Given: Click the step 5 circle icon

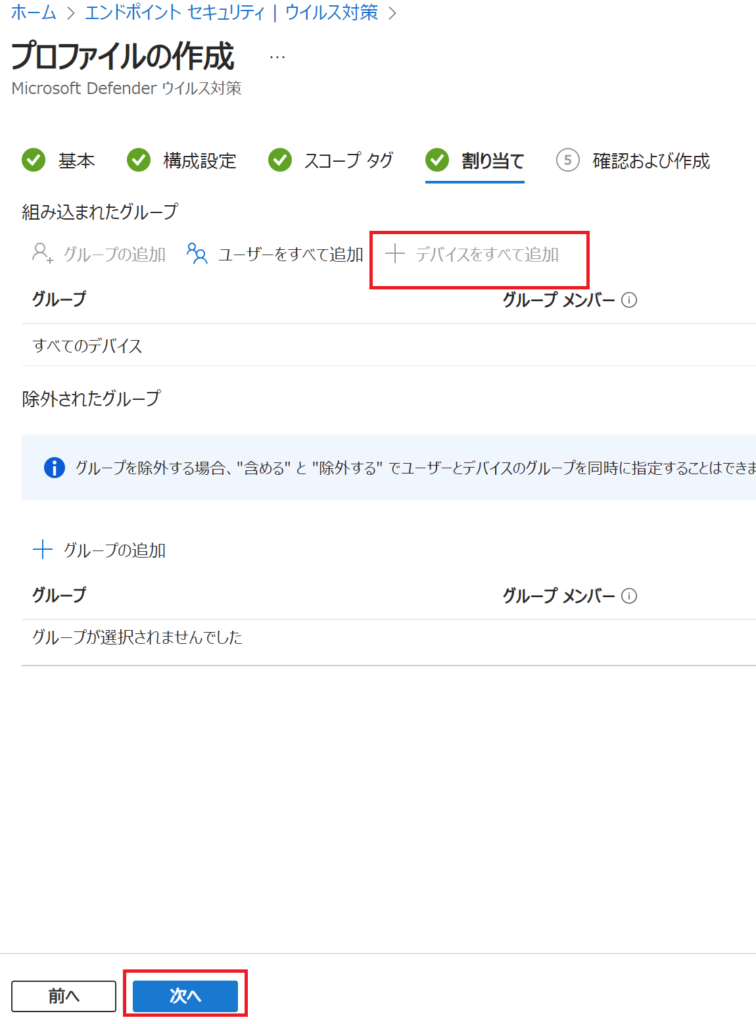Looking at the screenshot, I should pyautogui.click(x=568, y=160).
